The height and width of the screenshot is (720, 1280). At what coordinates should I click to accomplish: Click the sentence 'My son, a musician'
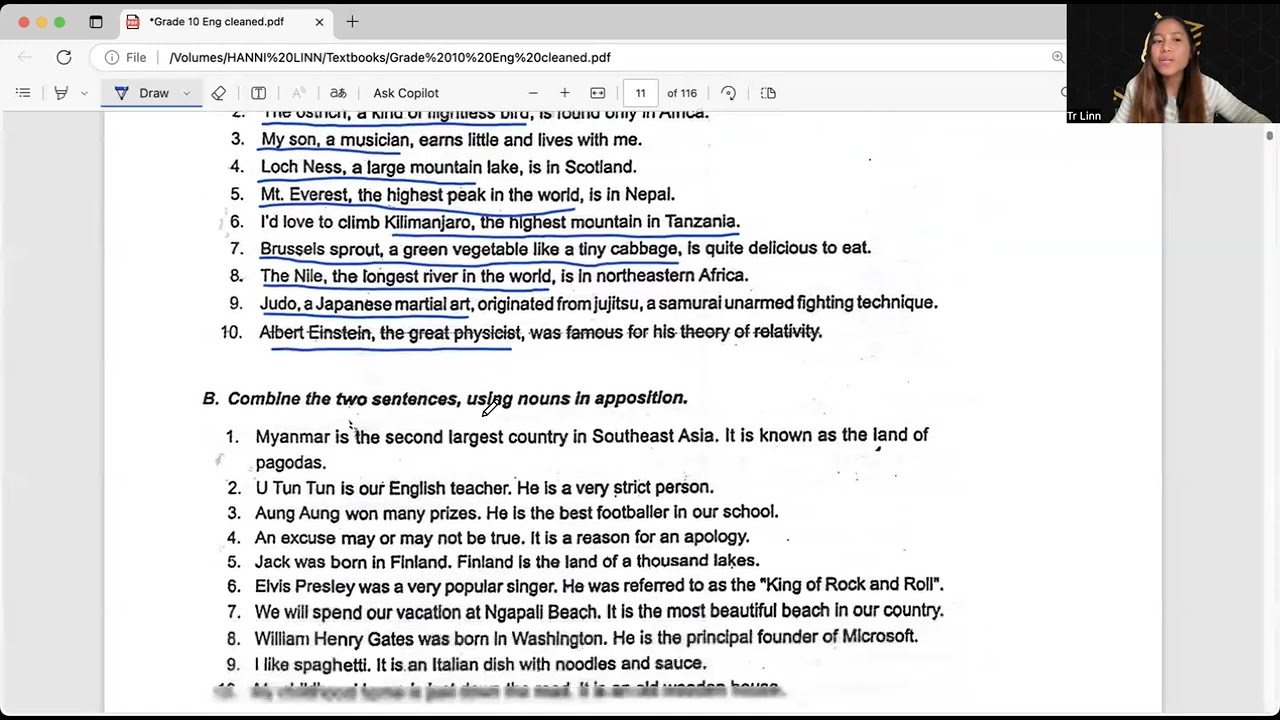pos(451,140)
